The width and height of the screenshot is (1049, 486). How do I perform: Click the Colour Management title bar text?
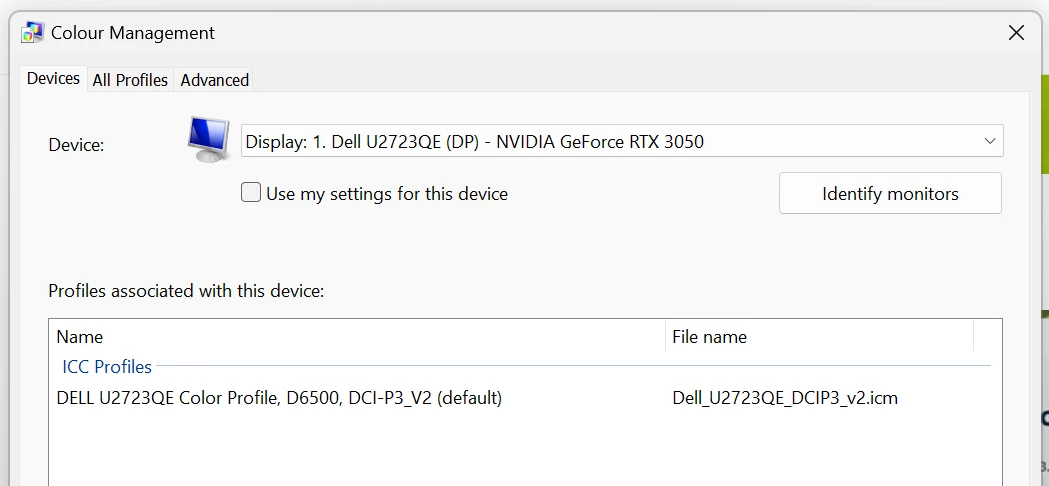pyautogui.click(x=133, y=33)
